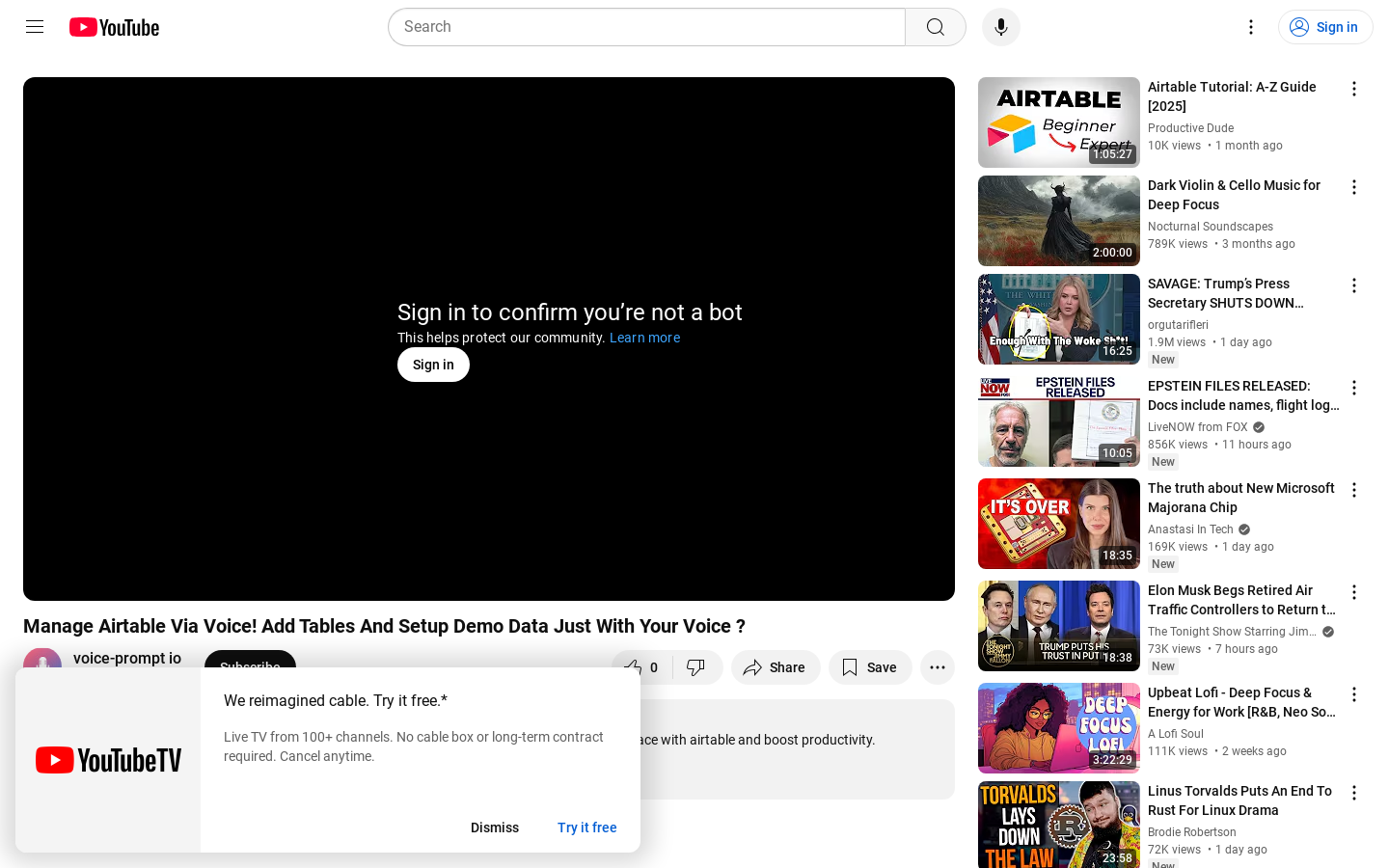Click title 'Dark Violin & Cello Music for Deep Focus'
The image size is (1389, 868).
click(1234, 195)
